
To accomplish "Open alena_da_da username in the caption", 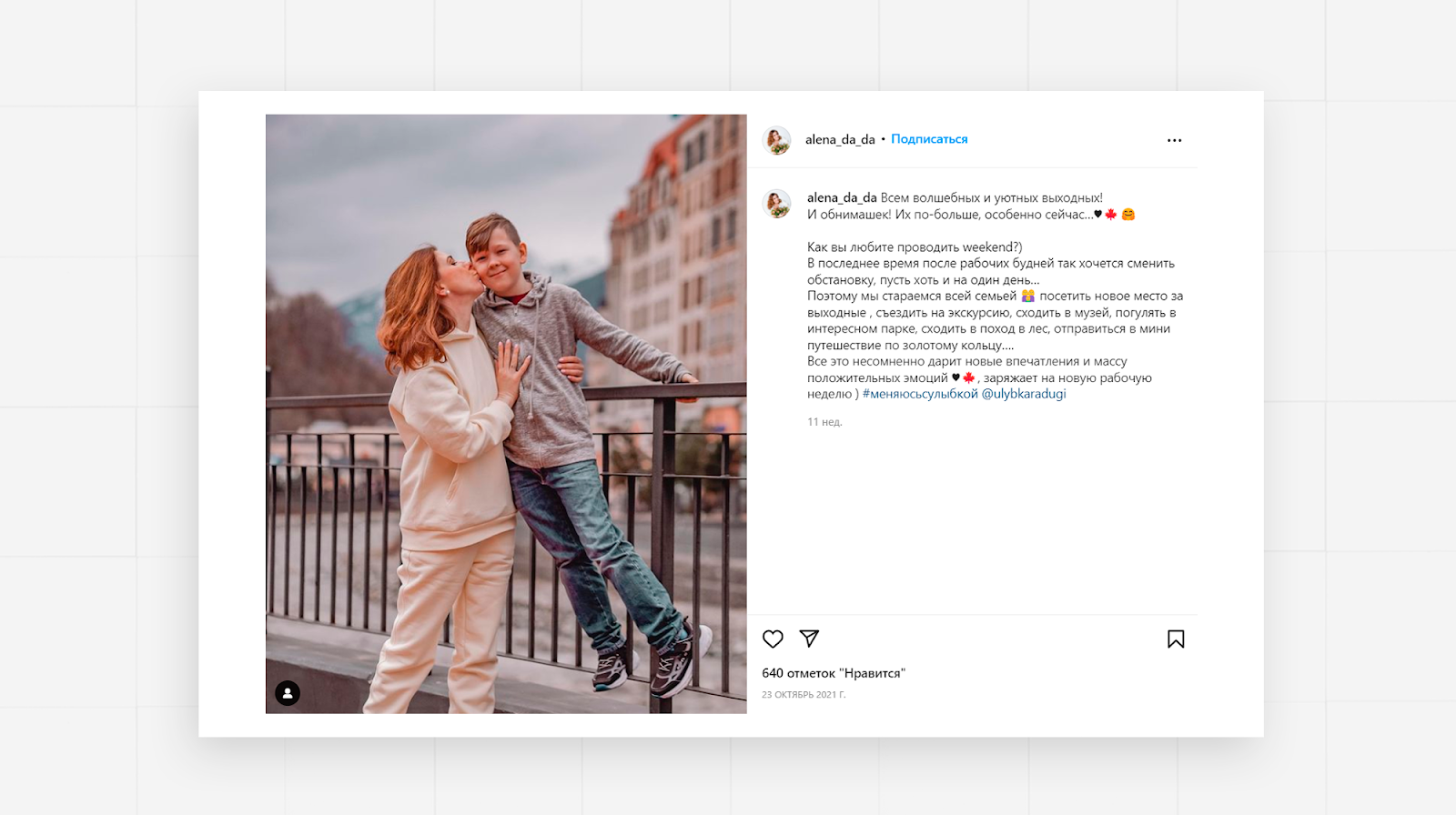I will (842, 197).
